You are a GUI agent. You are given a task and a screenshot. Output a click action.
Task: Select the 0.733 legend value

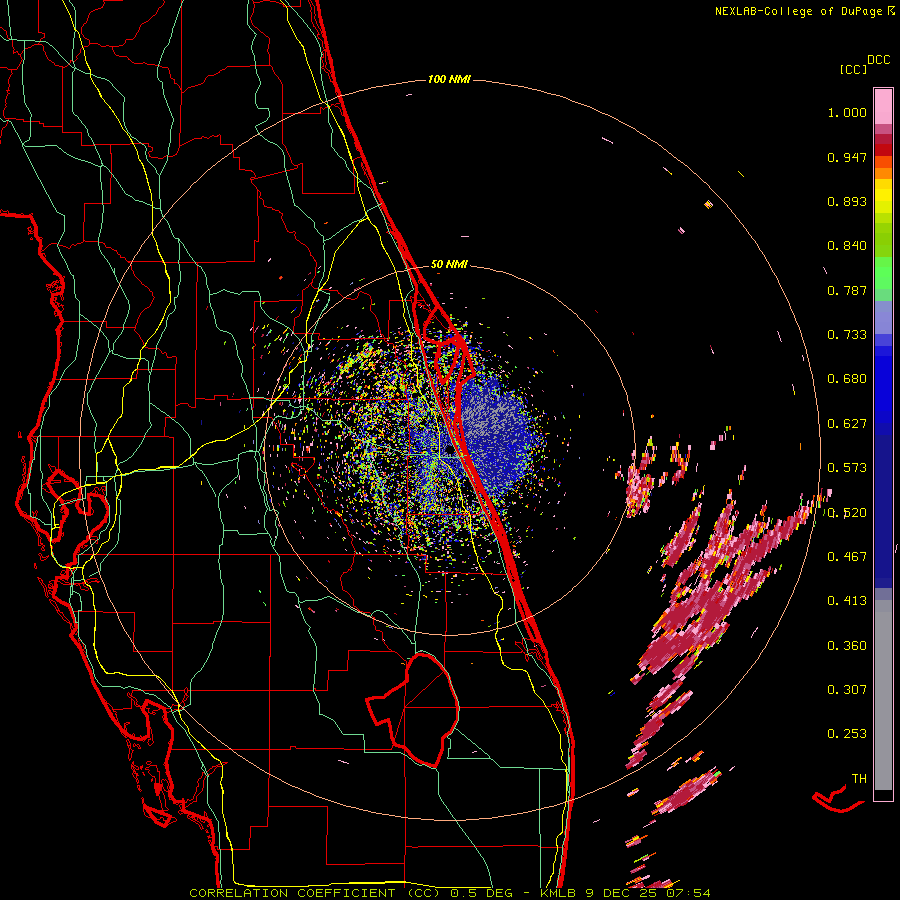[847, 335]
